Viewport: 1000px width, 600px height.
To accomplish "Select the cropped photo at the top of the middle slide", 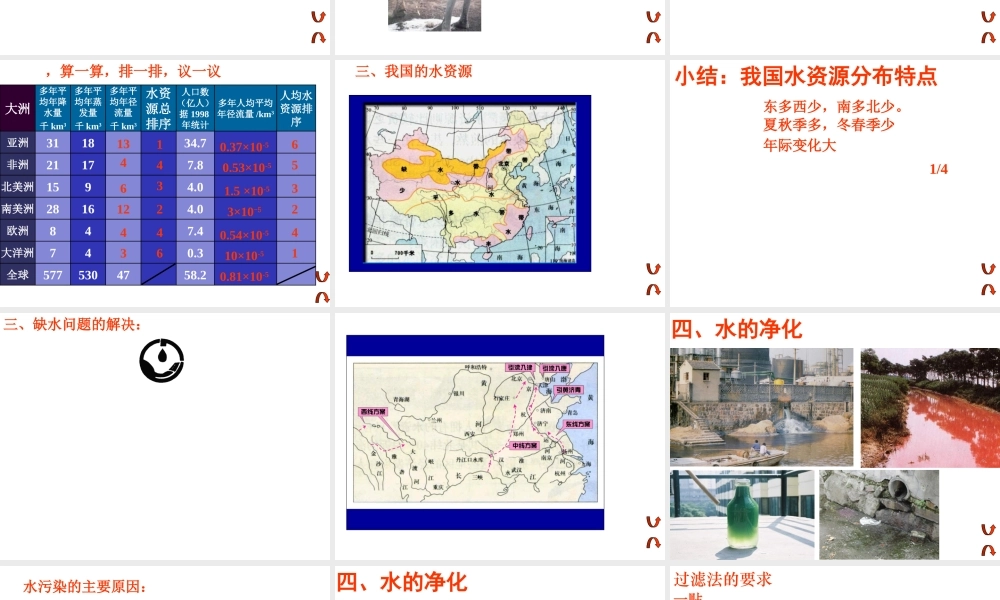I will point(434,15).
